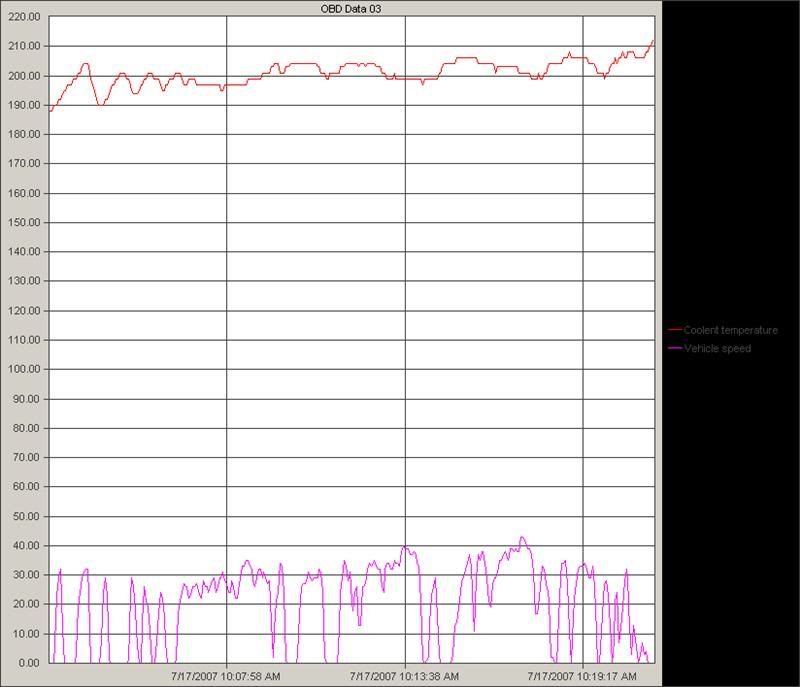Click the red legend line for Coolent temperature

[675, 331]
